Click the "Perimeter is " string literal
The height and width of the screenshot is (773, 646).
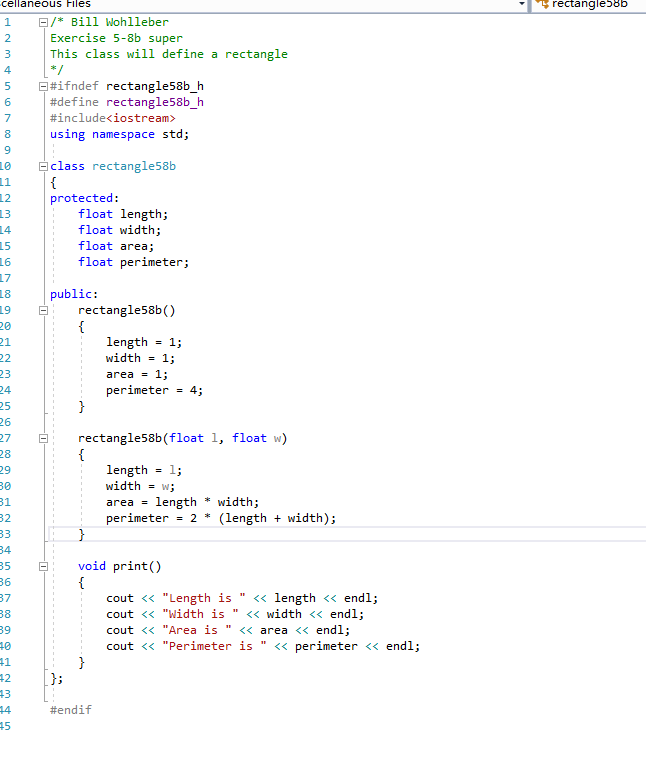tap(215, 646)
